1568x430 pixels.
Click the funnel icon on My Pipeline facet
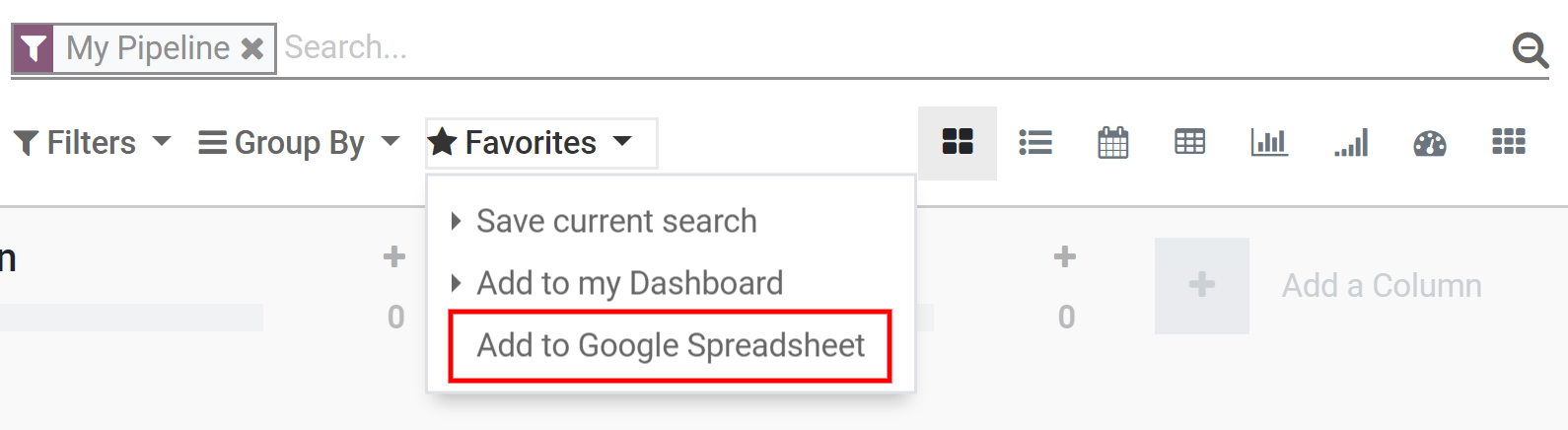pyautogui.click(x=34, y=48)
